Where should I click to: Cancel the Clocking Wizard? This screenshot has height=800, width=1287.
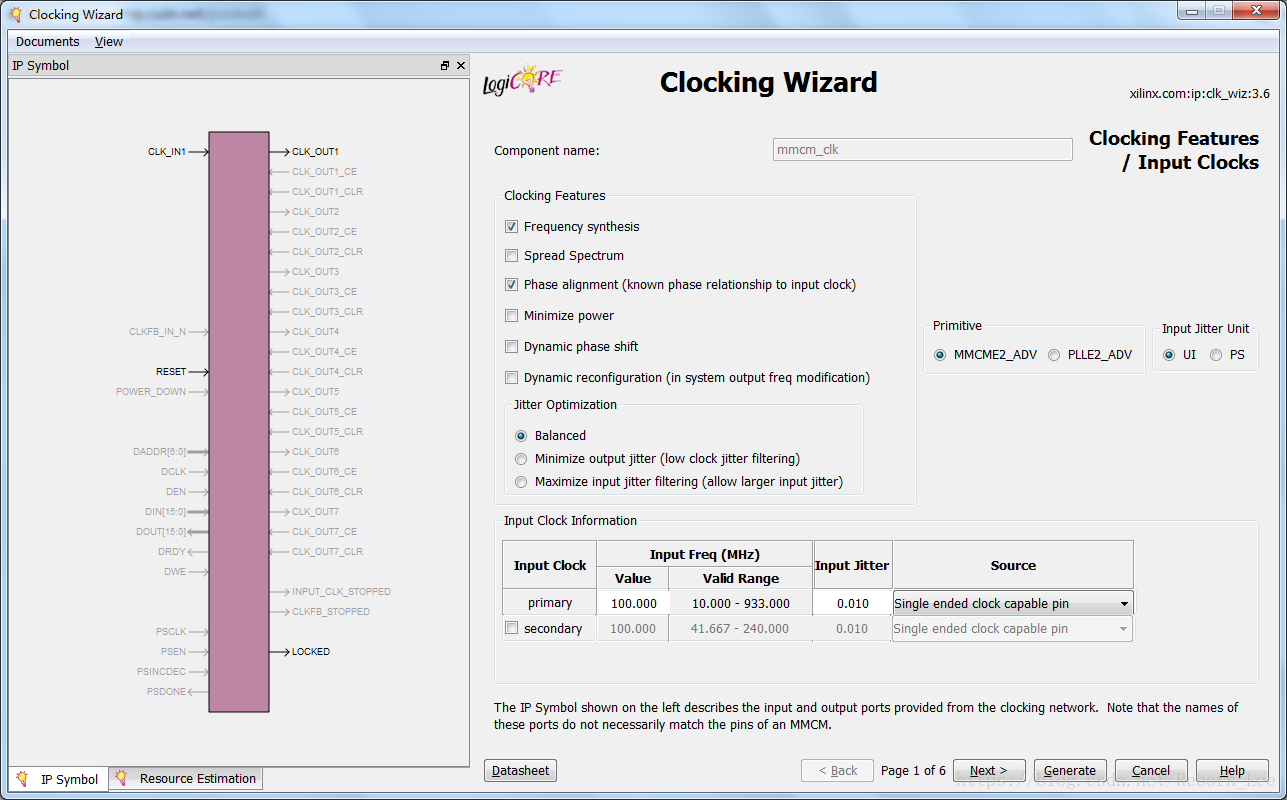pos(1151,771)
